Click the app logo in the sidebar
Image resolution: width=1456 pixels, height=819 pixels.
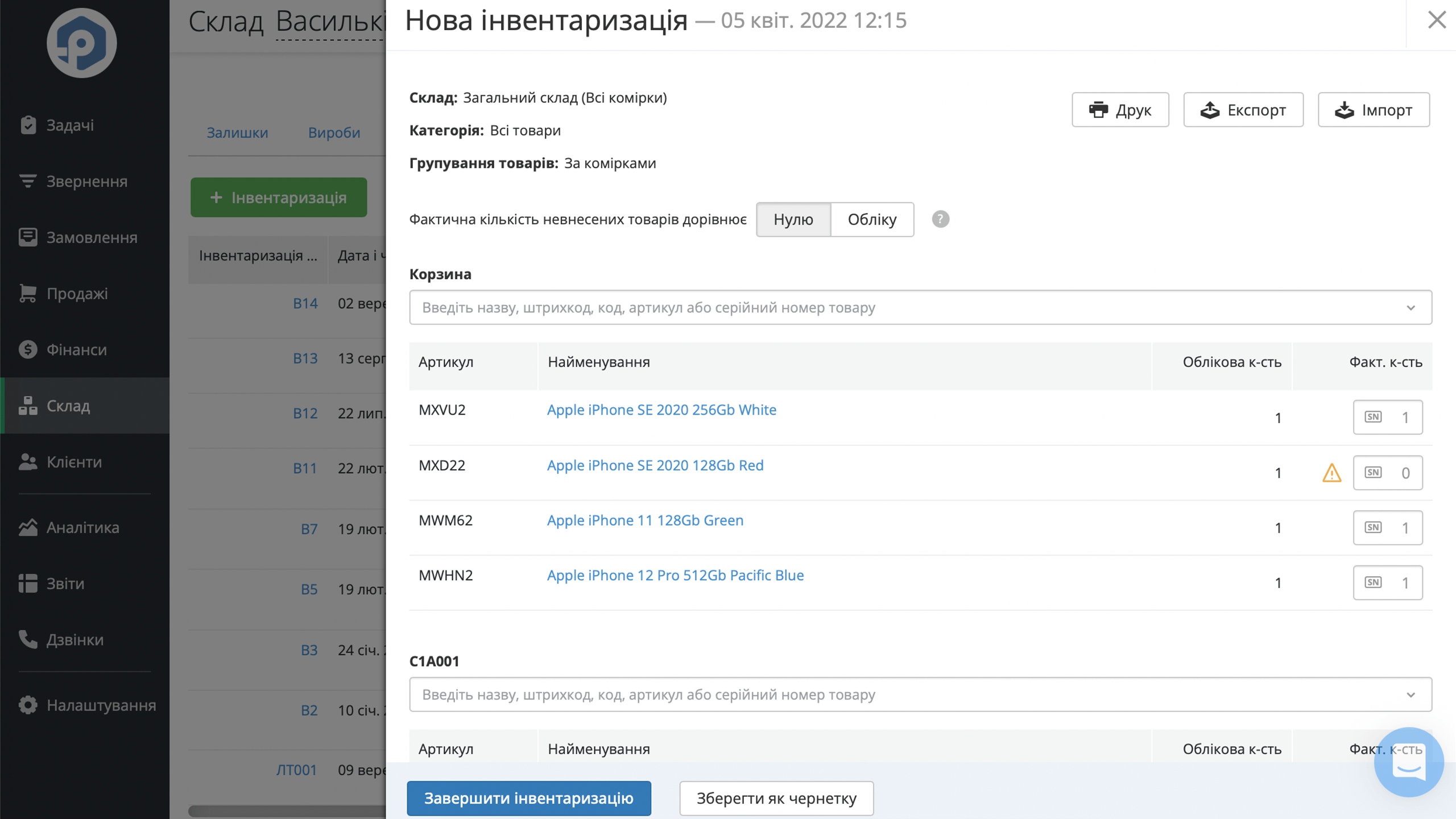81,43
